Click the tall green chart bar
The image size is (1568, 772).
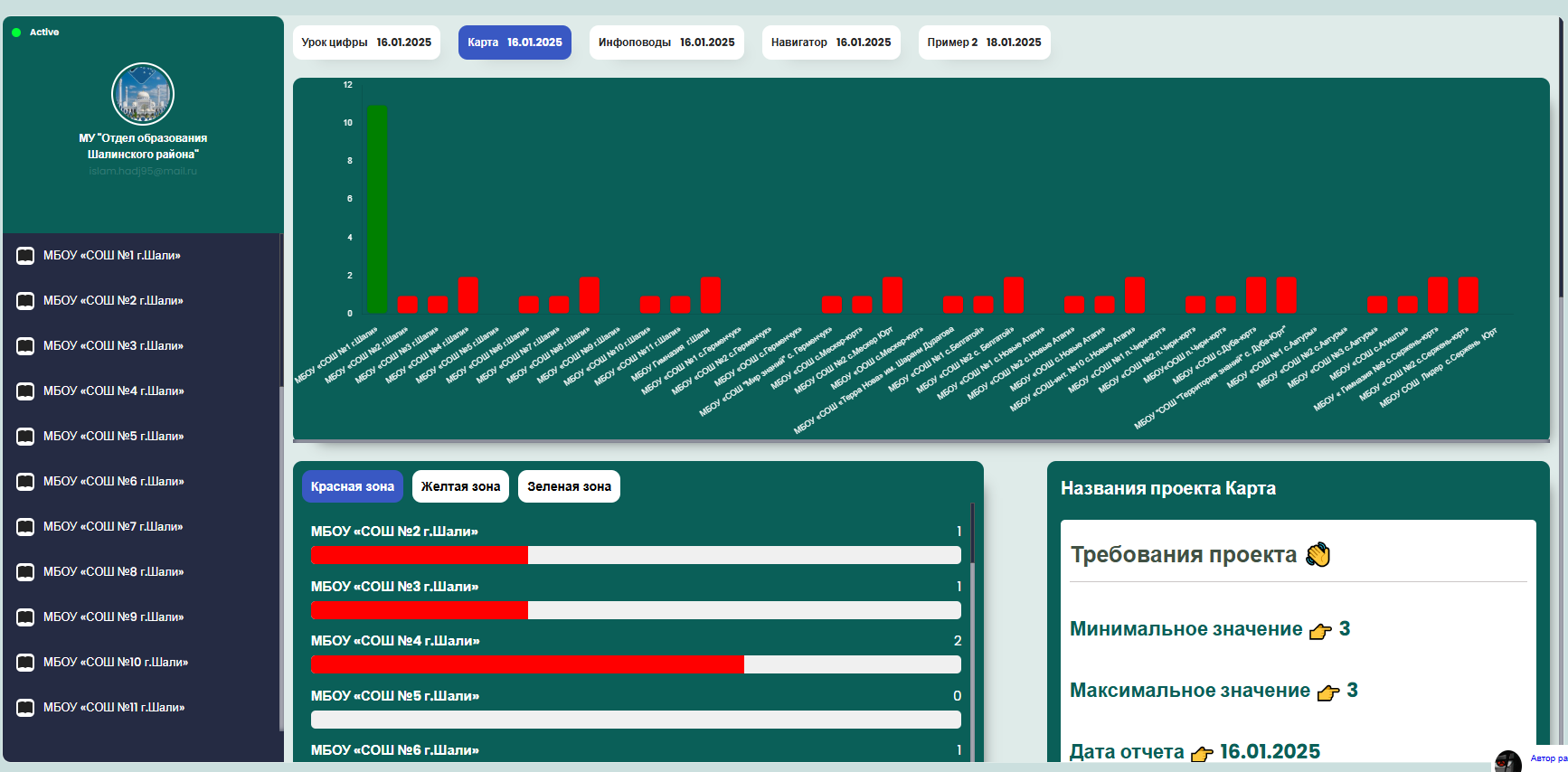[377, 209]
